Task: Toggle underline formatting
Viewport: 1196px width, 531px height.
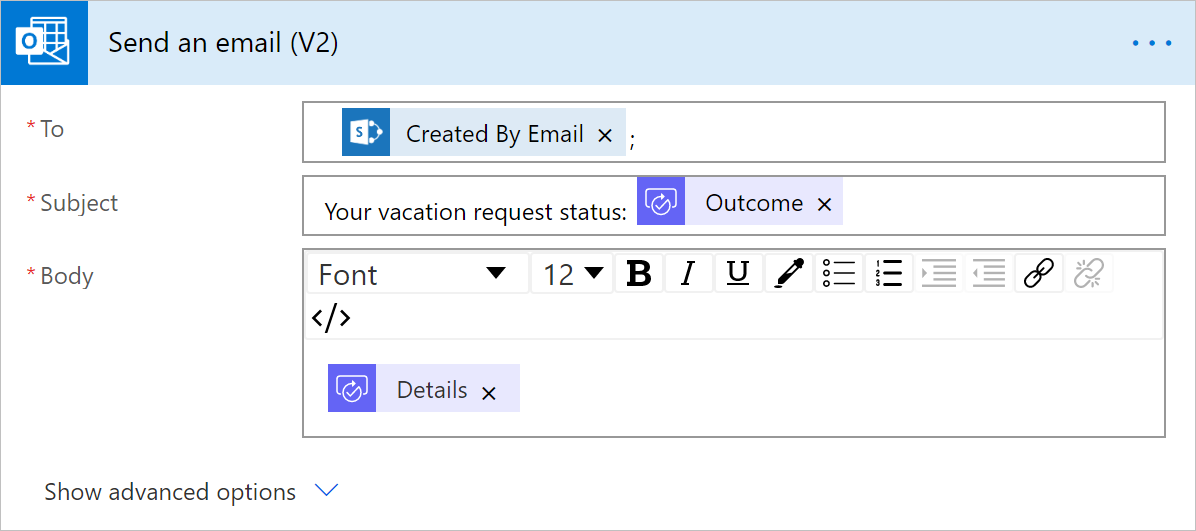Action: [x=738, y=274]
